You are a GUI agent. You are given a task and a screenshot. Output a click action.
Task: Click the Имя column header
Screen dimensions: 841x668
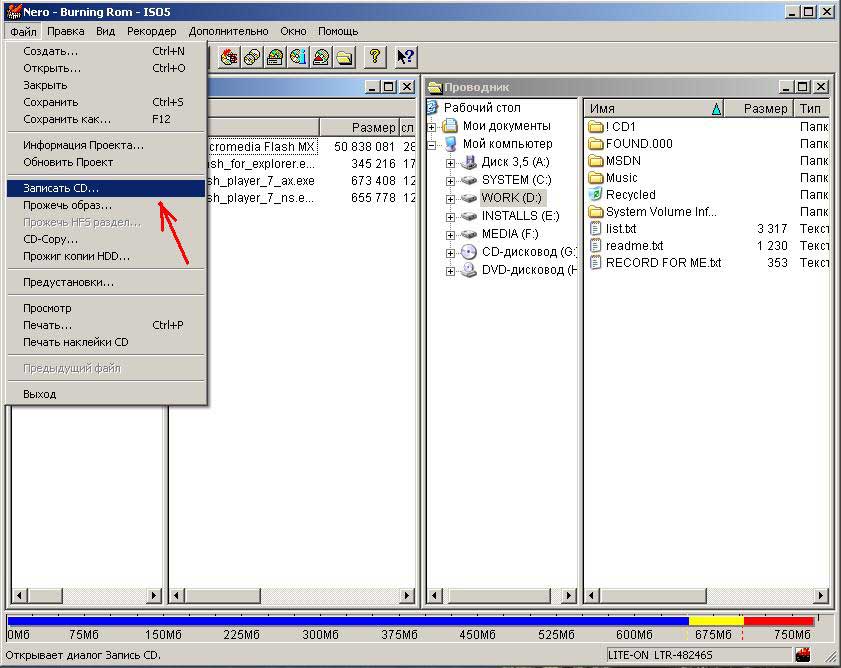[x=654, y=109]
